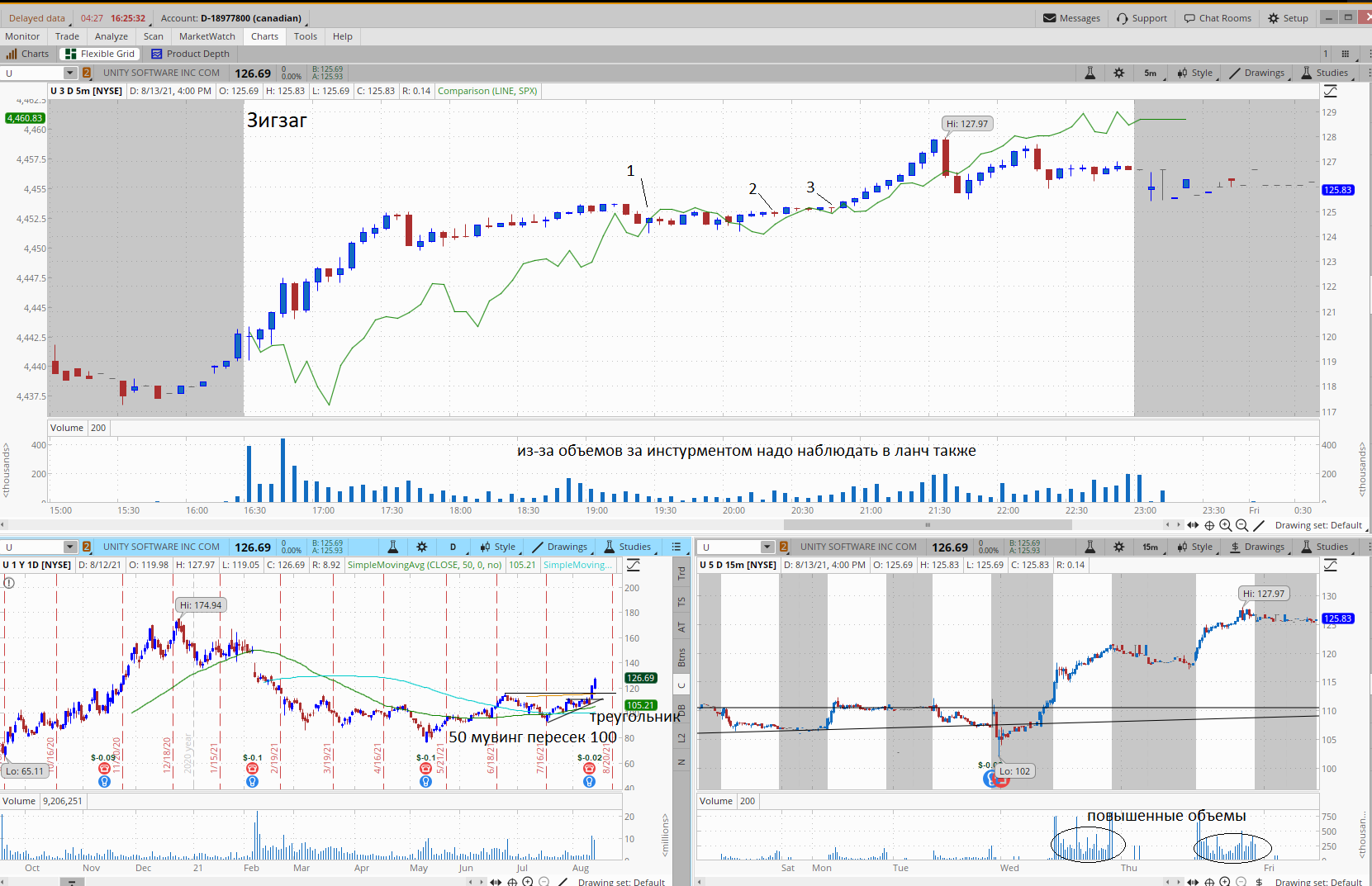Screen dimensions: 1372x886
Task: Switch to the Analyze tab
Action: point(112,36)
